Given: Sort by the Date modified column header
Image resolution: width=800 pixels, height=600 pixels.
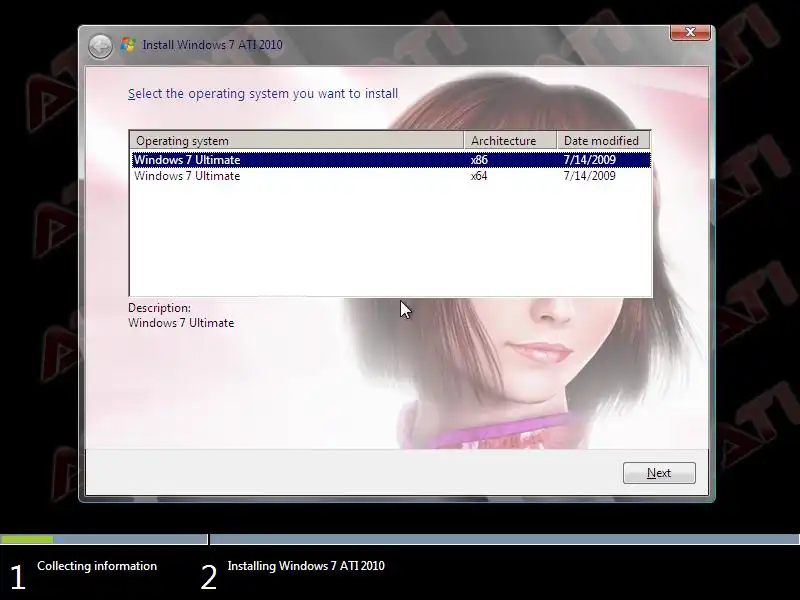Looking at the screenshot, I should 604,141.
